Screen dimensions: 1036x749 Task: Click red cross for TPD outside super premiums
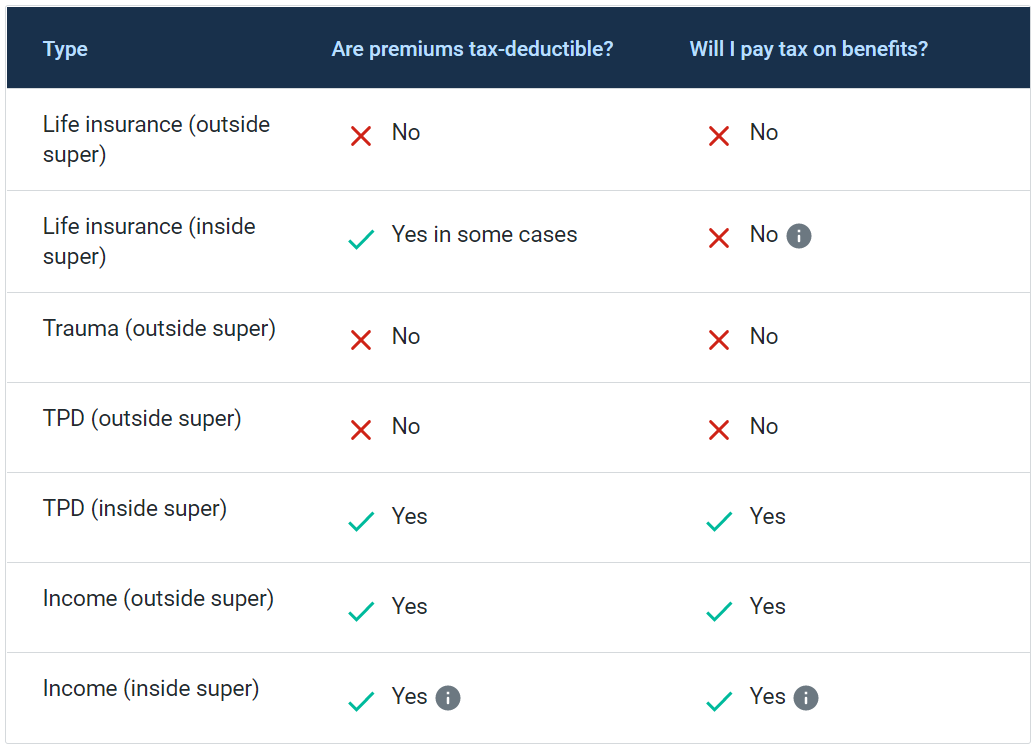[361, 430]
